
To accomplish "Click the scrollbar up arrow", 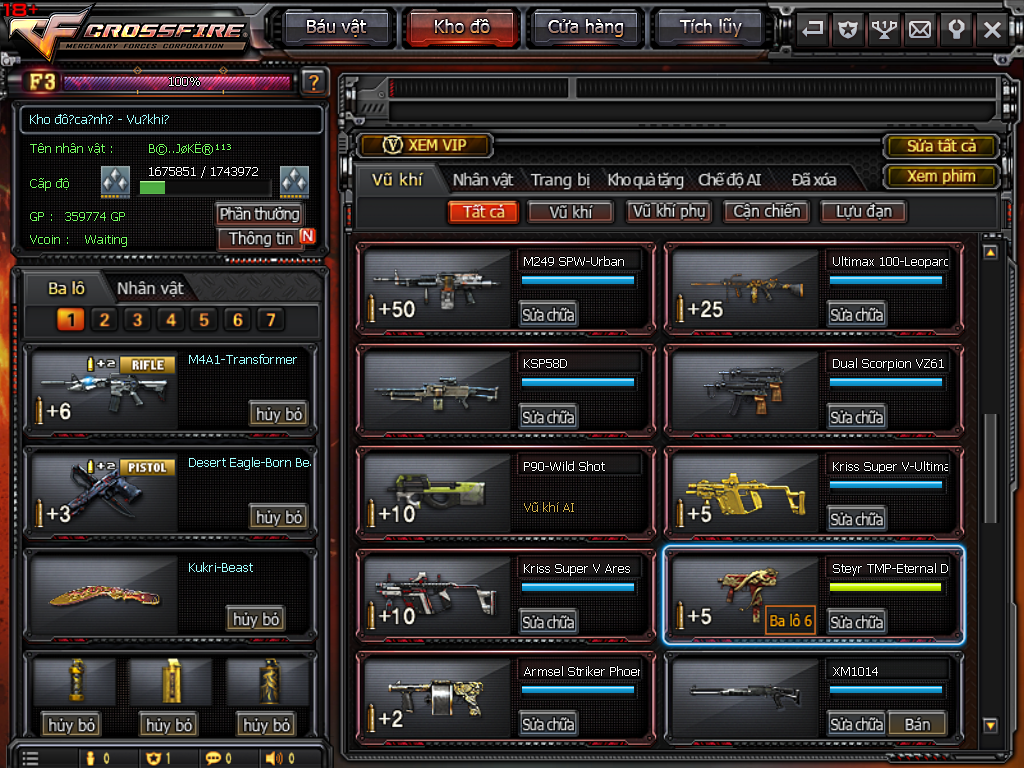I will point(990,252).
